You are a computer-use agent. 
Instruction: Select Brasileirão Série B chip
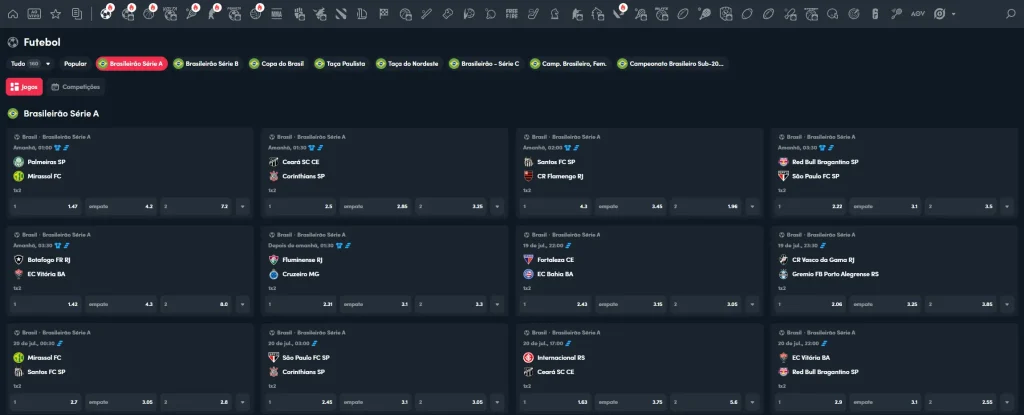coord(207,63)
